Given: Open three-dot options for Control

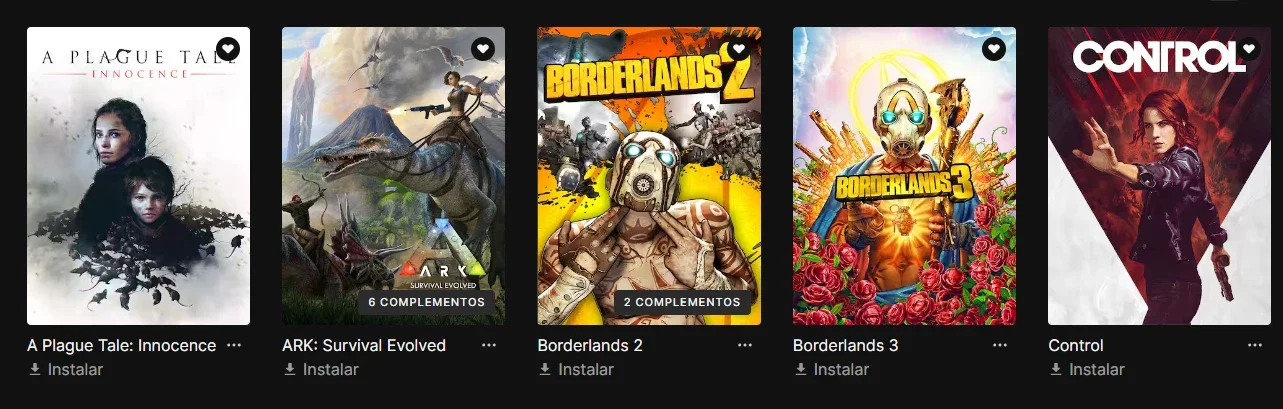Looking at the screenshot, I should coord(1255,345).
